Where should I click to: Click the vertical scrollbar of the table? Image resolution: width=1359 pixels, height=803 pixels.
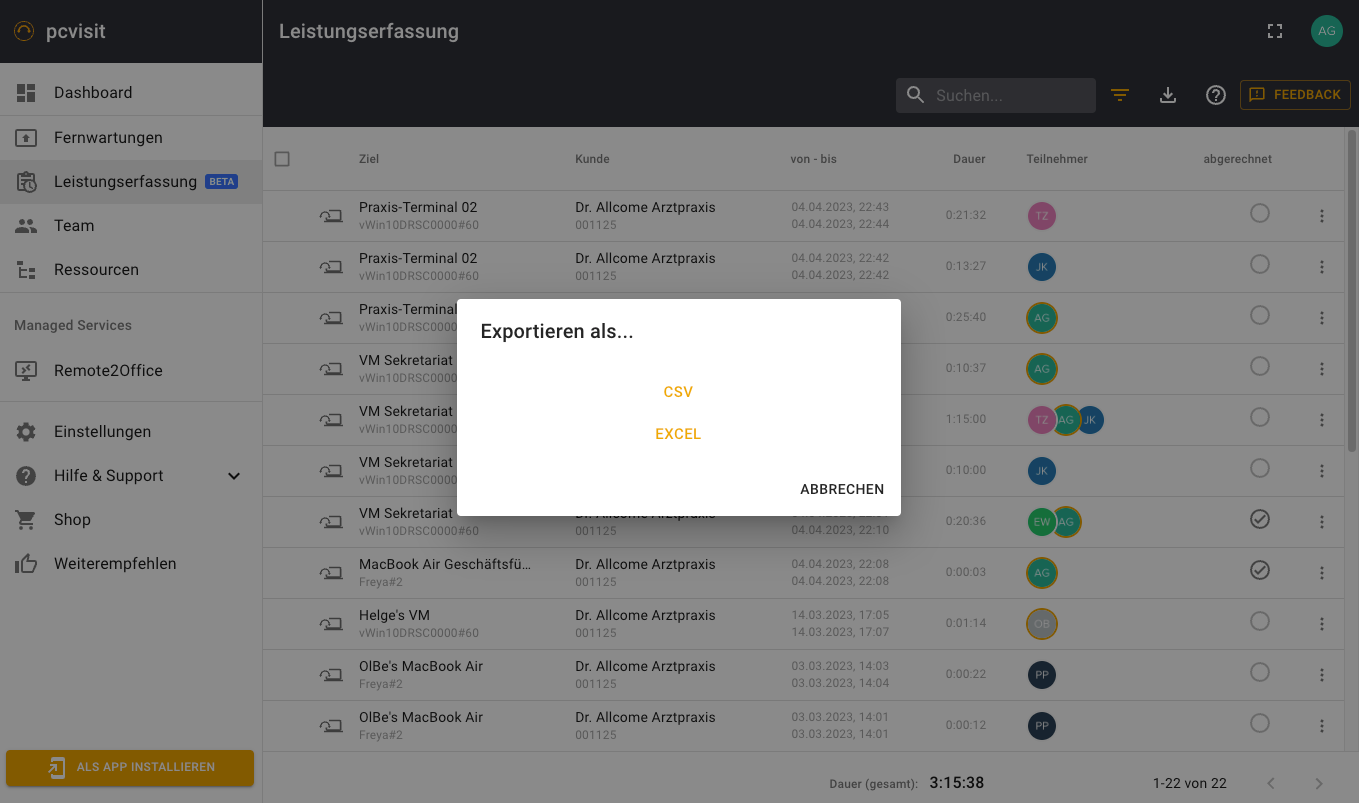tap(1352, 290)
